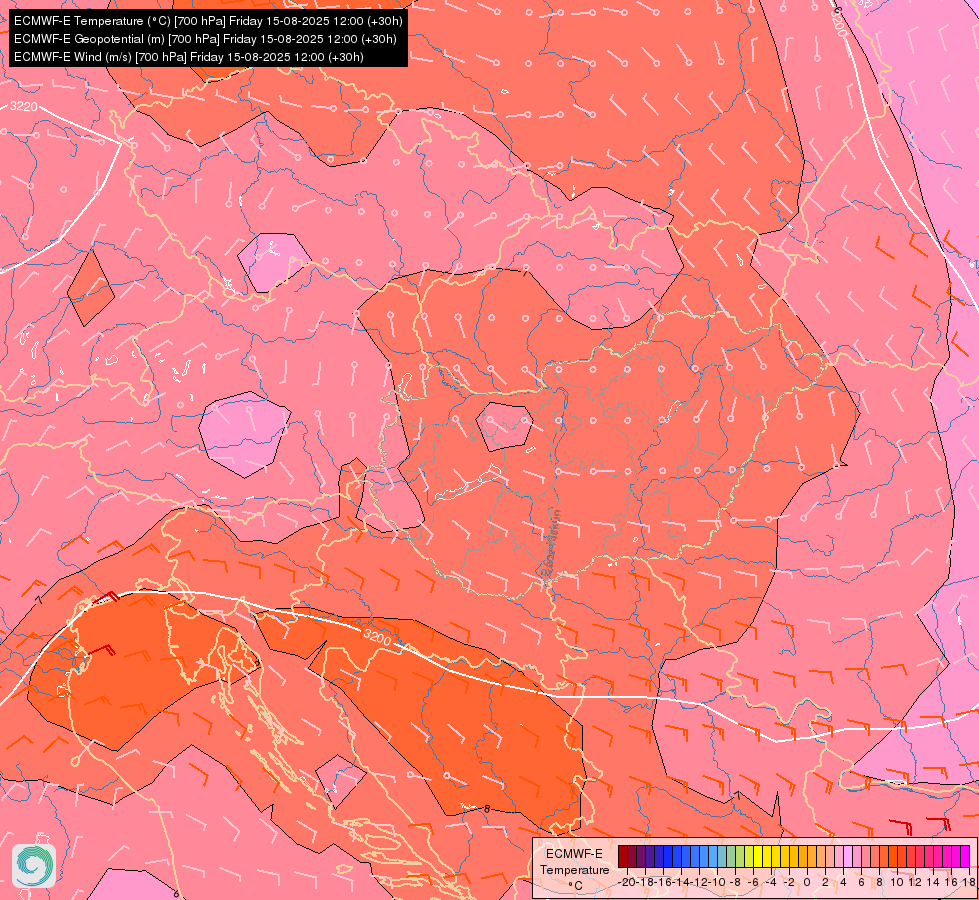Image resolution: width=979 pixels, height=900 pixels.
Task: Click the 3220 geopotential contour label
Action: coord(24,106)
